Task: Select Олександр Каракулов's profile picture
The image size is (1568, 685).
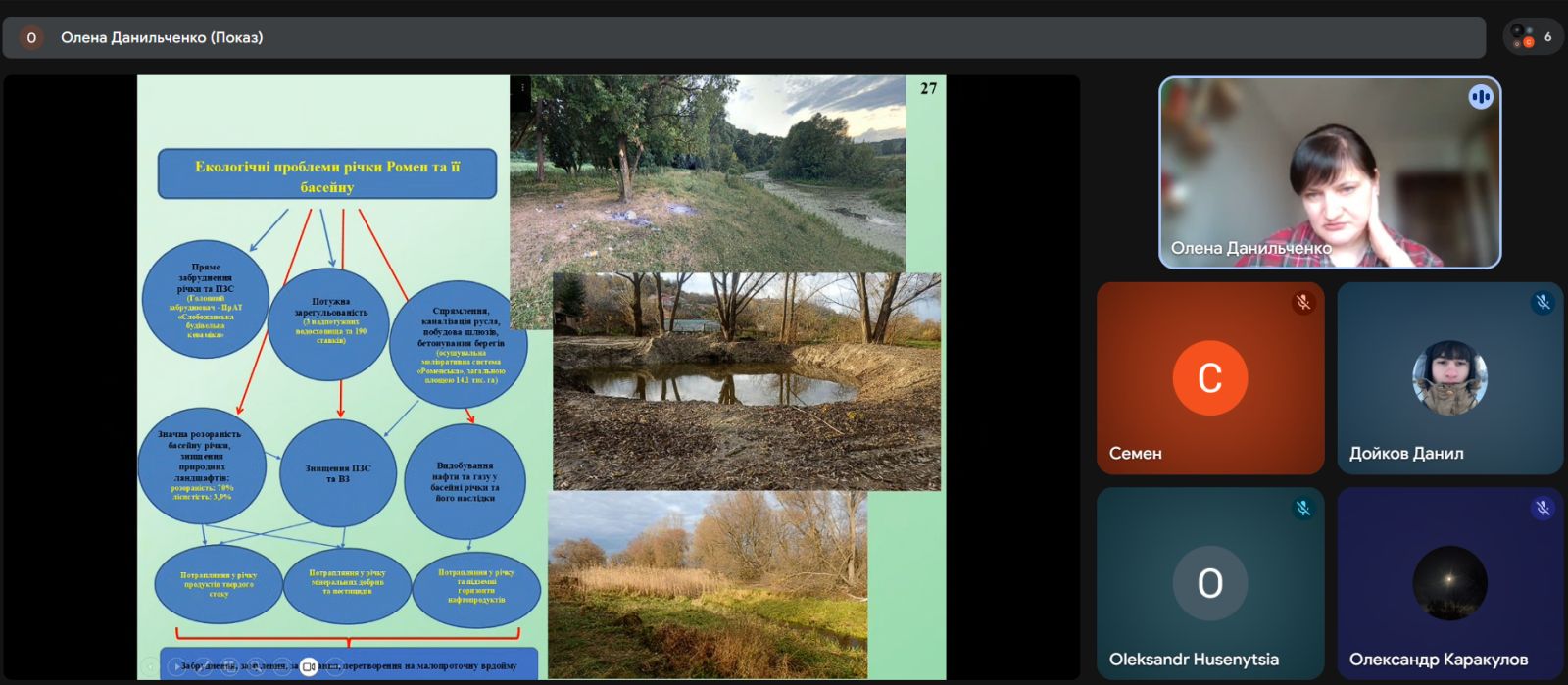Action: point(1449,583)
